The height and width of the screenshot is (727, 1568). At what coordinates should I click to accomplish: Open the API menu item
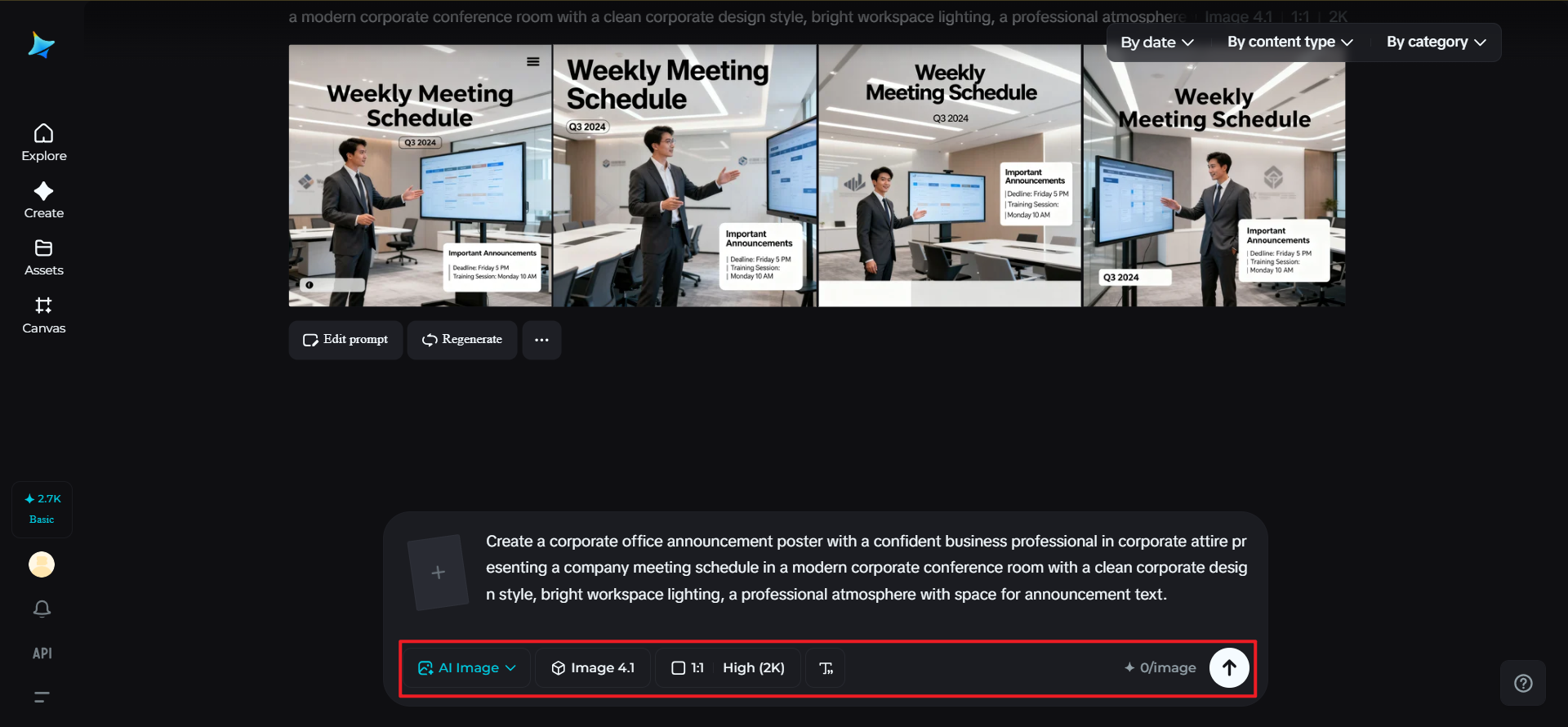click(42, 653)
